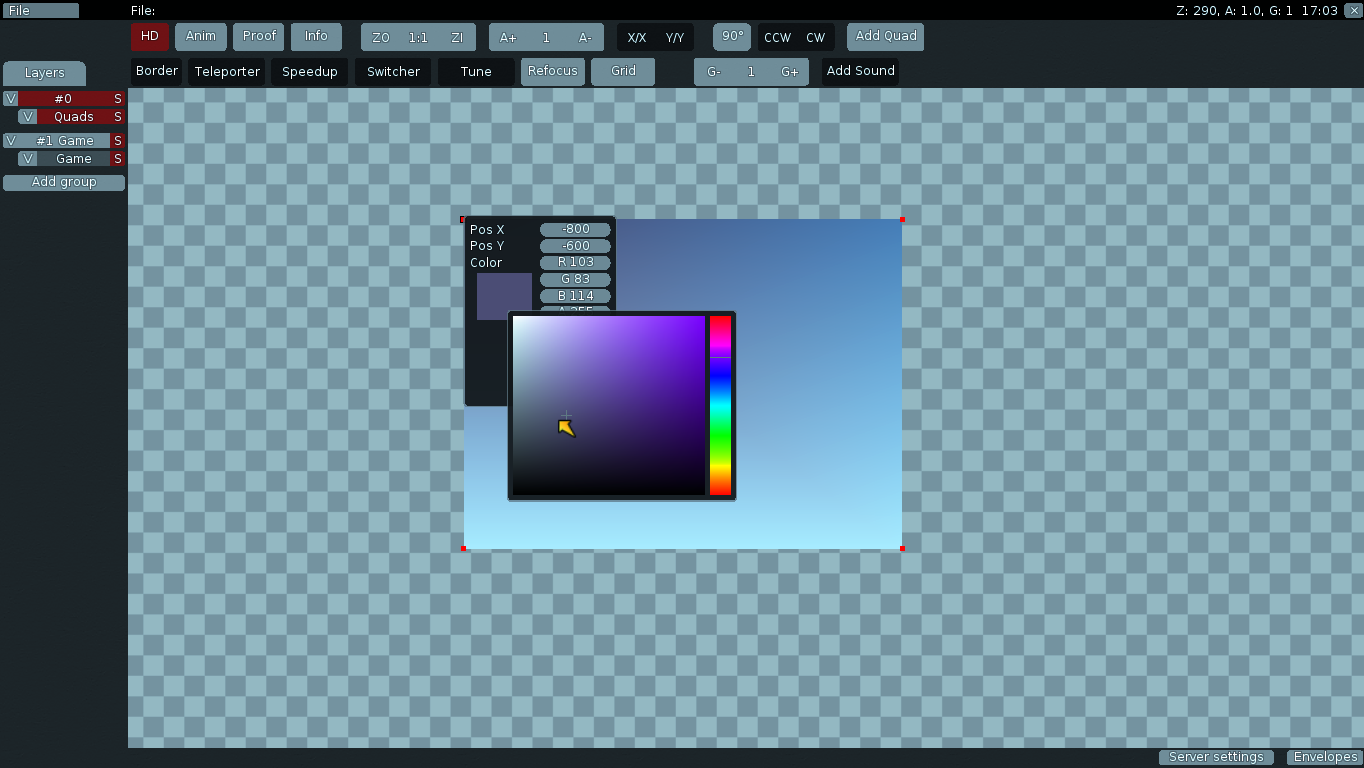Flip horizontally with the X/X button
Viewport: 1364px width, 768px height.
pos(636,38)
